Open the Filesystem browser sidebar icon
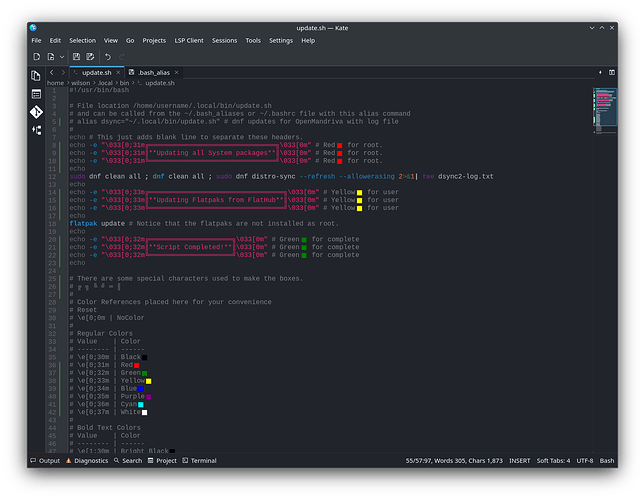644x500 pixels. (36, 94)
